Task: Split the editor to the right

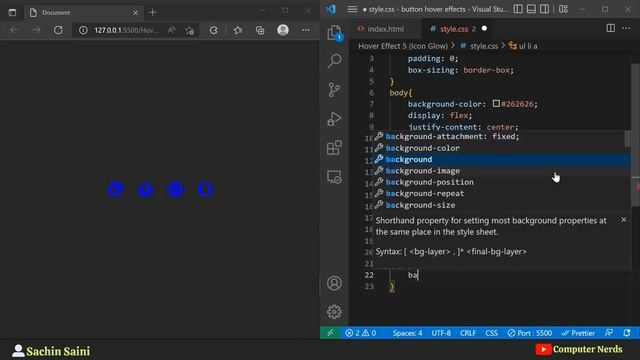Action: (611, 28)
